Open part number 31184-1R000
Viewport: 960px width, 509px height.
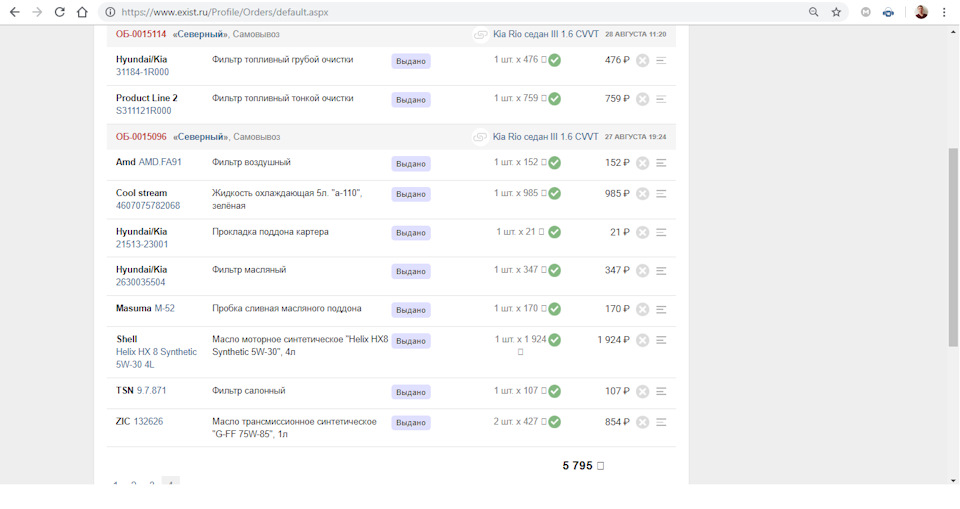142,72
